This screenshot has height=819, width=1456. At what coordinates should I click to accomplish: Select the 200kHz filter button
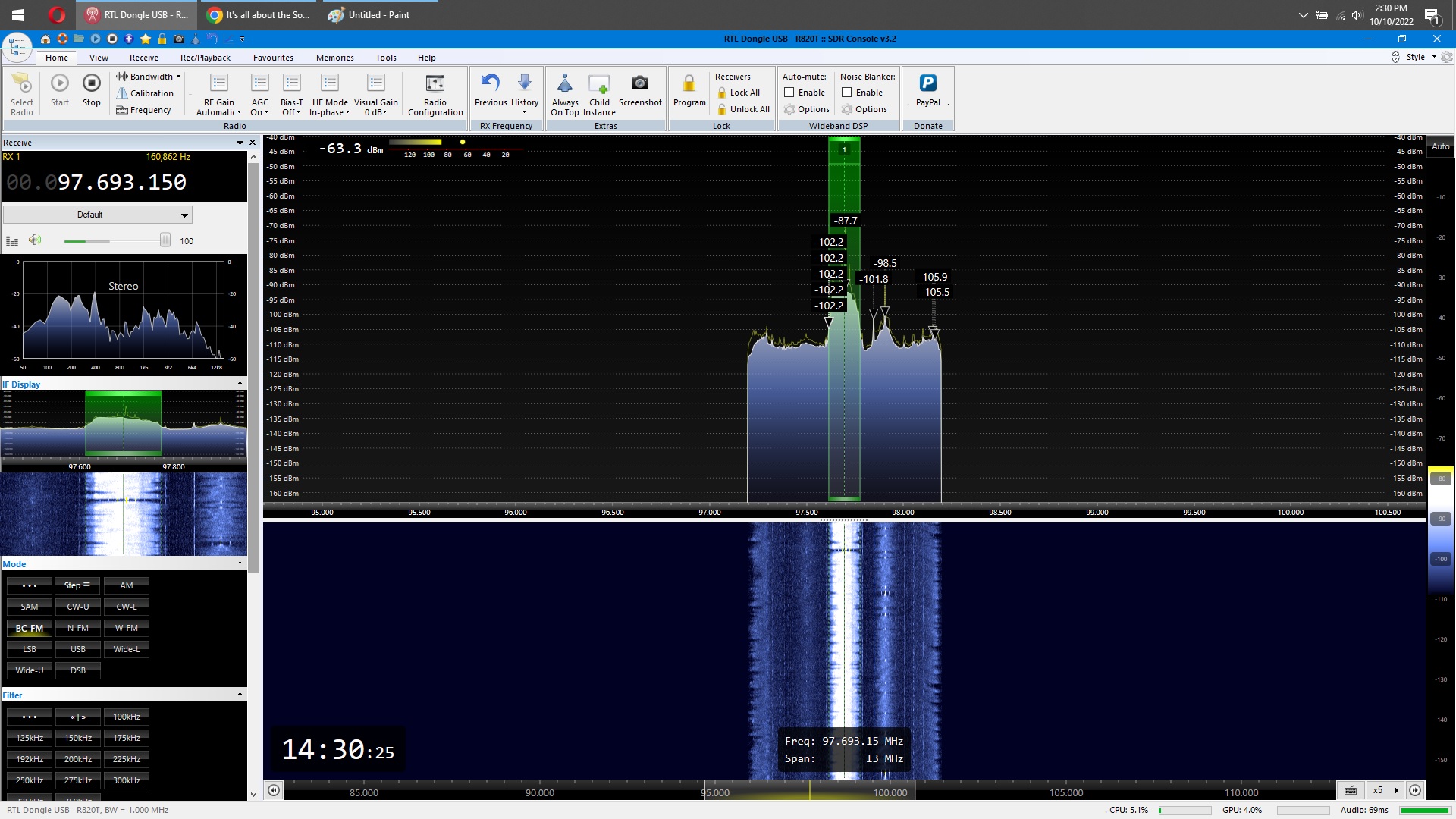[78, 759]
